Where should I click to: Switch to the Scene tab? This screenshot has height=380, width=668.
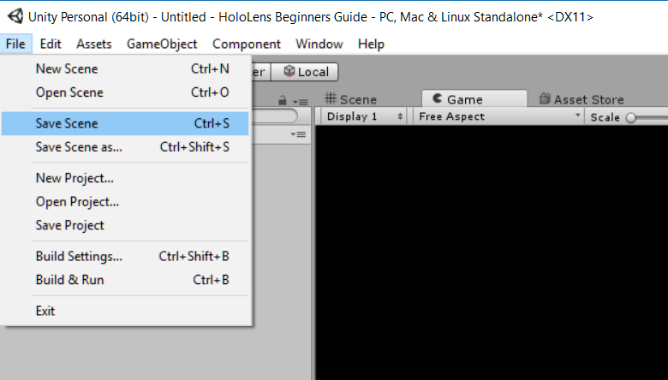point(351,99)
